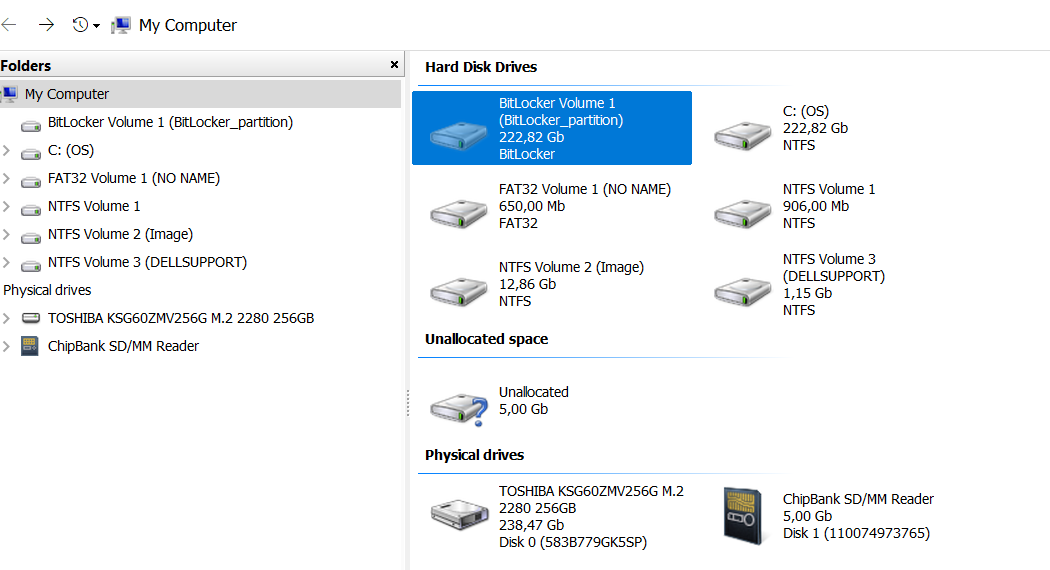
Task: Expand FAT32 Volume 1 tree node
Action: coord(7,179)
